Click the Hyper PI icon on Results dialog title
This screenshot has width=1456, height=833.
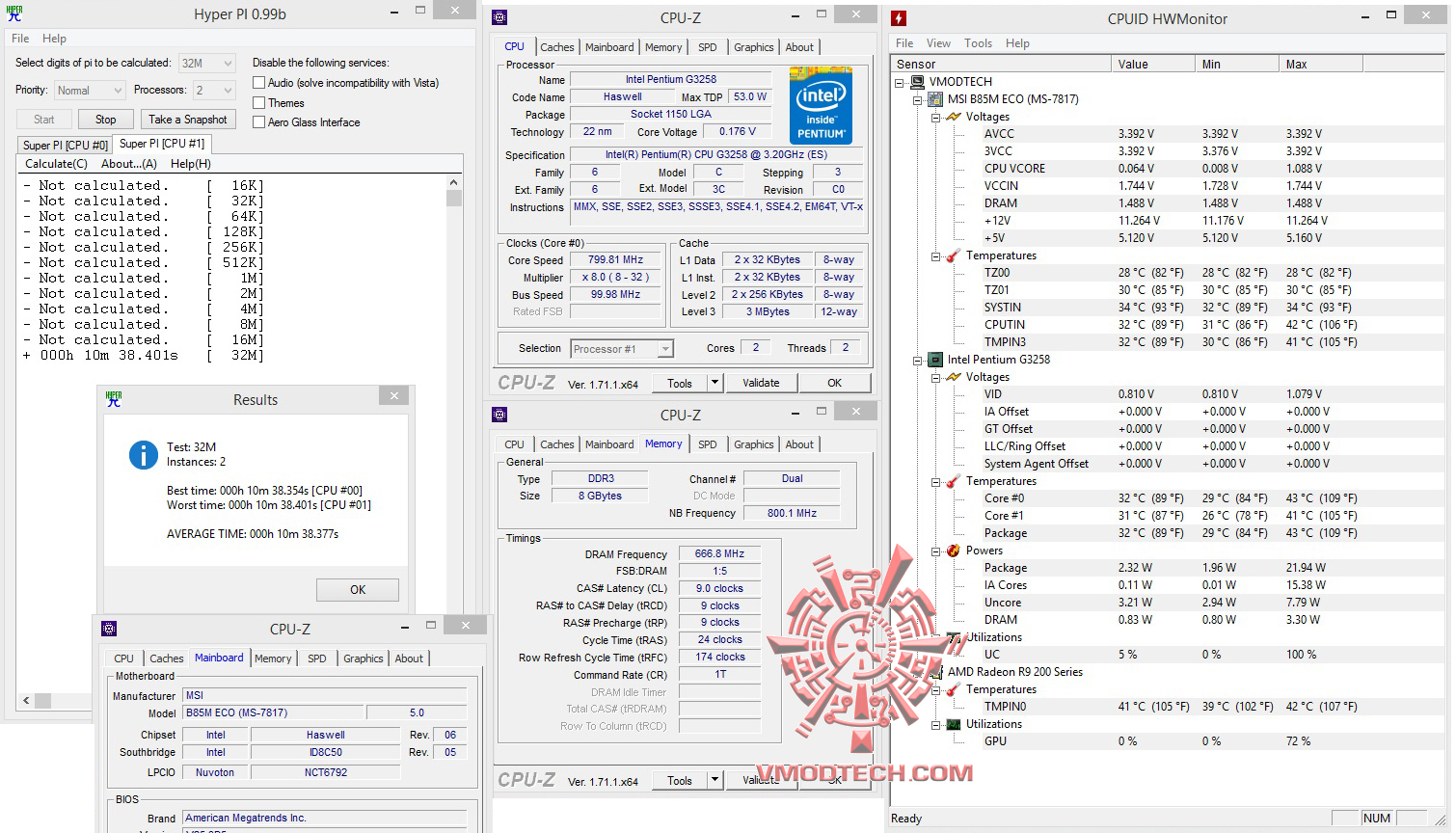coord(114,398)
